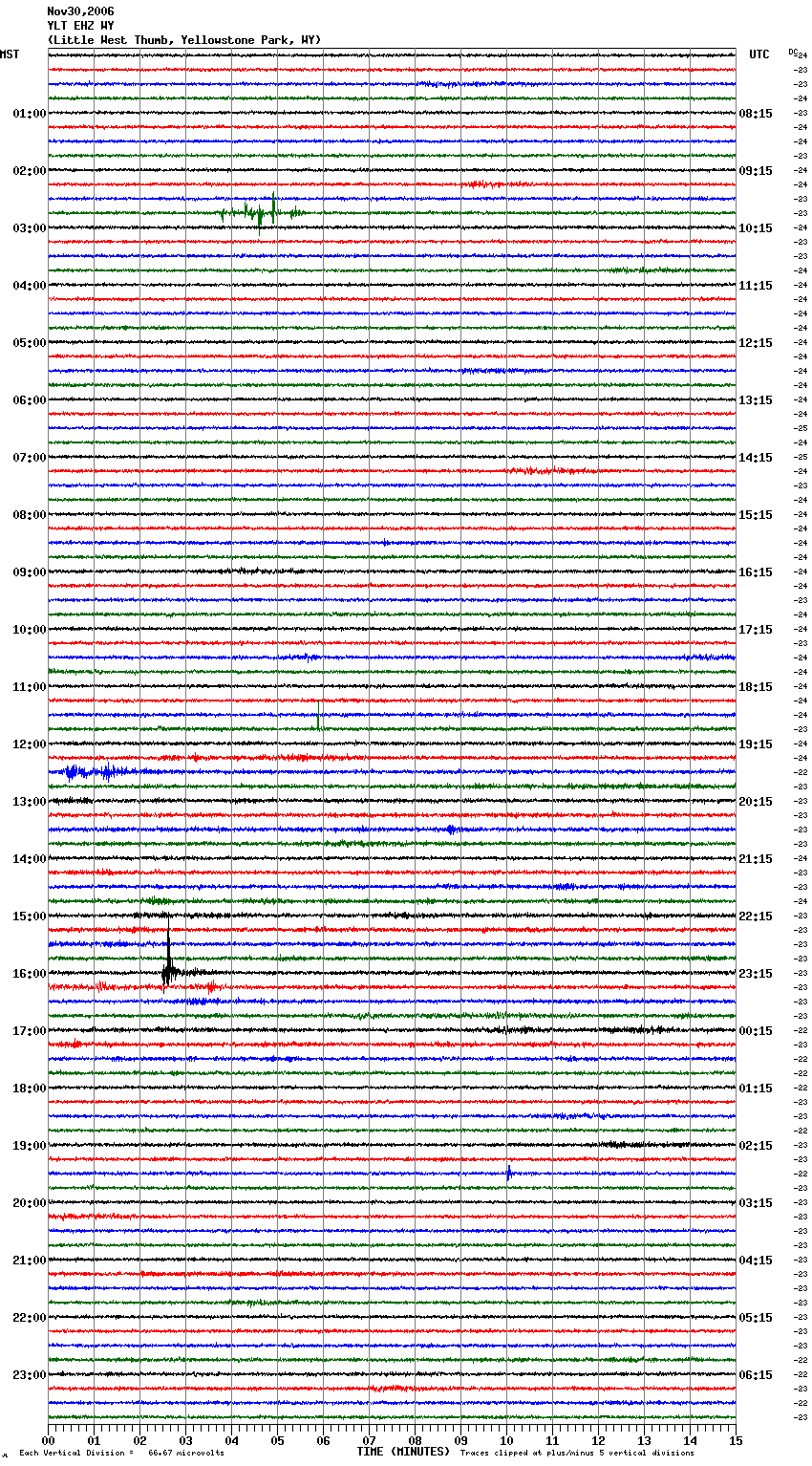Viewport: 812px width, 1466px height.
Task: Click the TIME (MINUTES) axis title
Action: [x=403, y=1452]
